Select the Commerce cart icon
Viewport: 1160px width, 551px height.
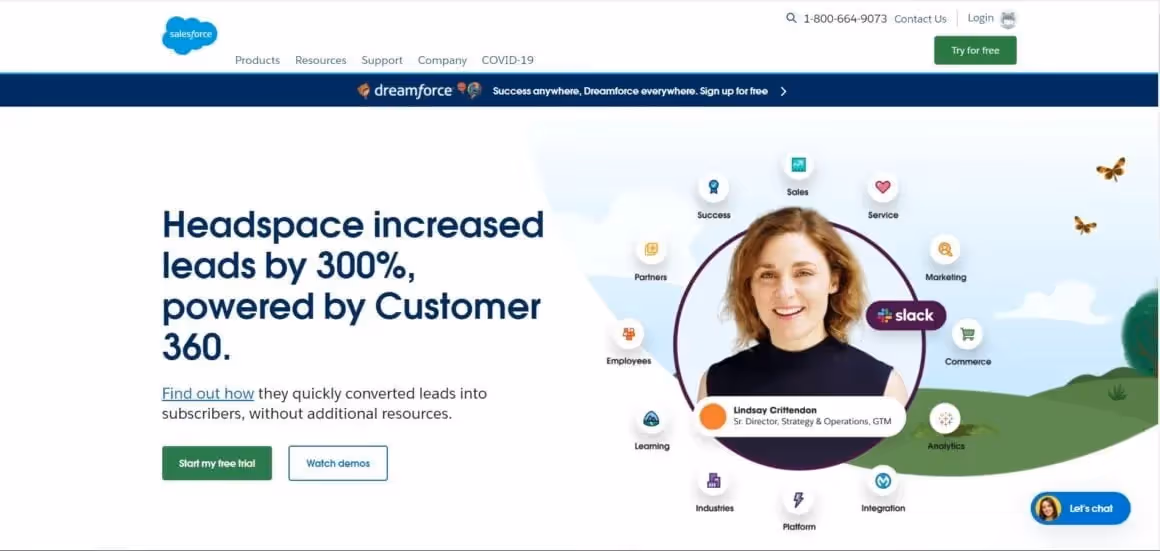point(967,334)
